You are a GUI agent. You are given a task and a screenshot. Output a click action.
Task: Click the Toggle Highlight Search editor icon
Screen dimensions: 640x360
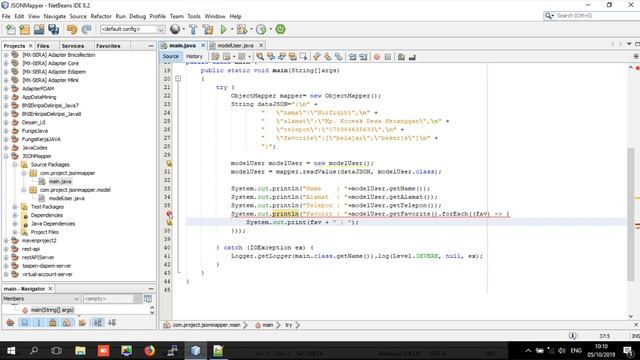[293, 57]
